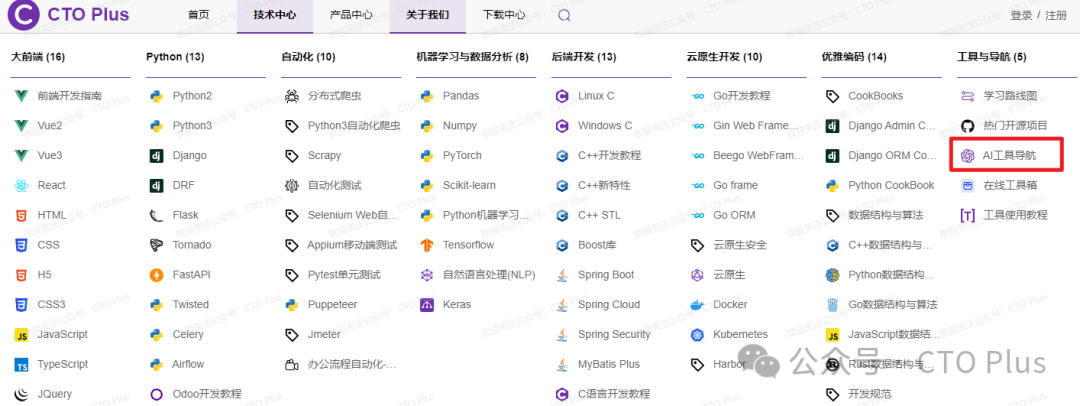Open the JQuery entry
Screen dimensions: 1080x406
54,394
